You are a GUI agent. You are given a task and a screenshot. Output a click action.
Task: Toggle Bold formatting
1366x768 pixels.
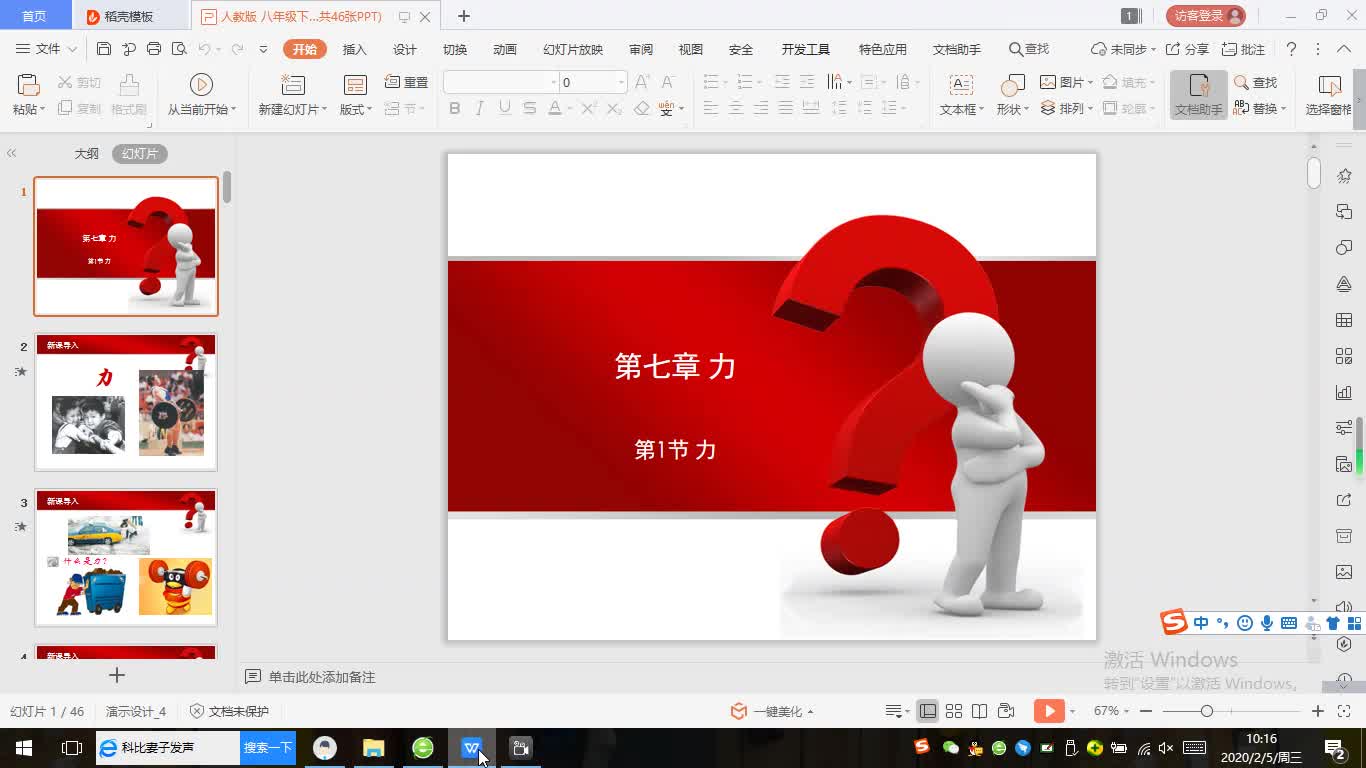(x=455, y=108)
